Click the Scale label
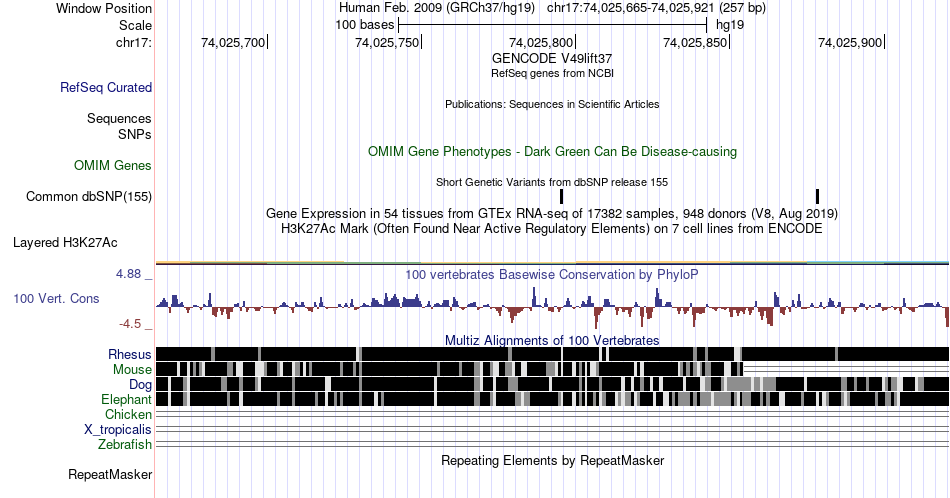Image resolution: width=950 pixels, height=498 pixels. [x=135, y=25]
